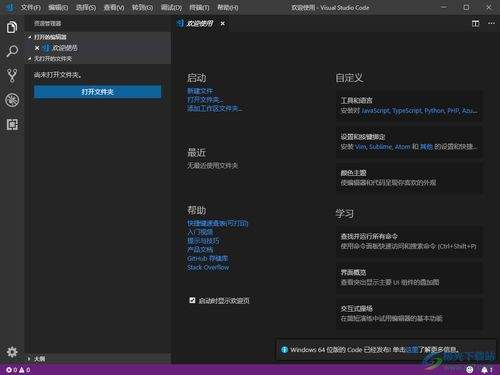
Task: Toggle 启动时显示欢迎页 checkbox
Action: tap(192, 300)
